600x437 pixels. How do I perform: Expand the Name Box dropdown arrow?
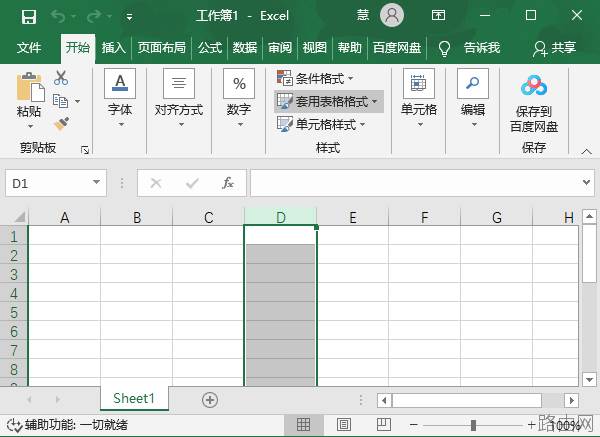tap(96, 182)
